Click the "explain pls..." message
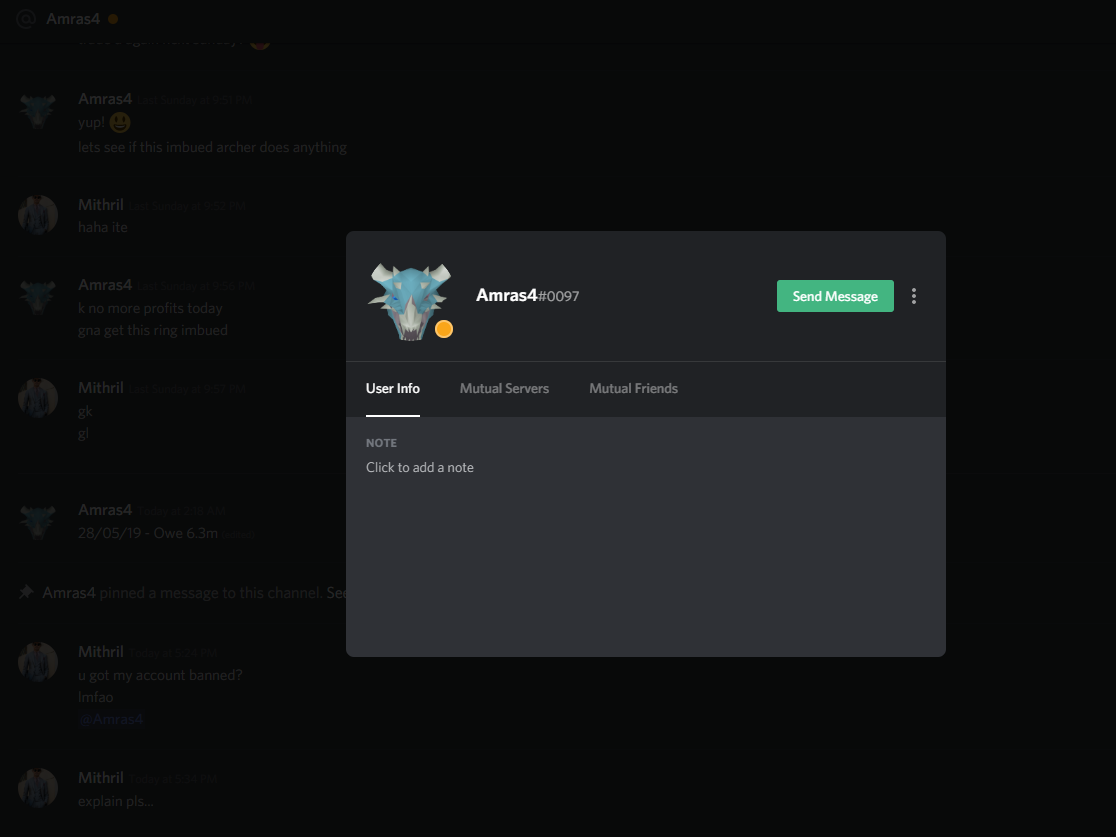Image resolution: width=1116 pixels, height=837 pixels. [x=115, y=801]
